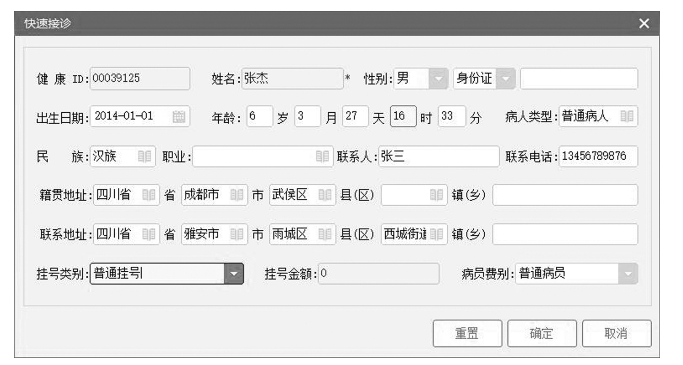The width and height of the screenshot is (683, 365).
Task: Focus the 联系电话 field 13456789876
Action: [x=598, y=156]
